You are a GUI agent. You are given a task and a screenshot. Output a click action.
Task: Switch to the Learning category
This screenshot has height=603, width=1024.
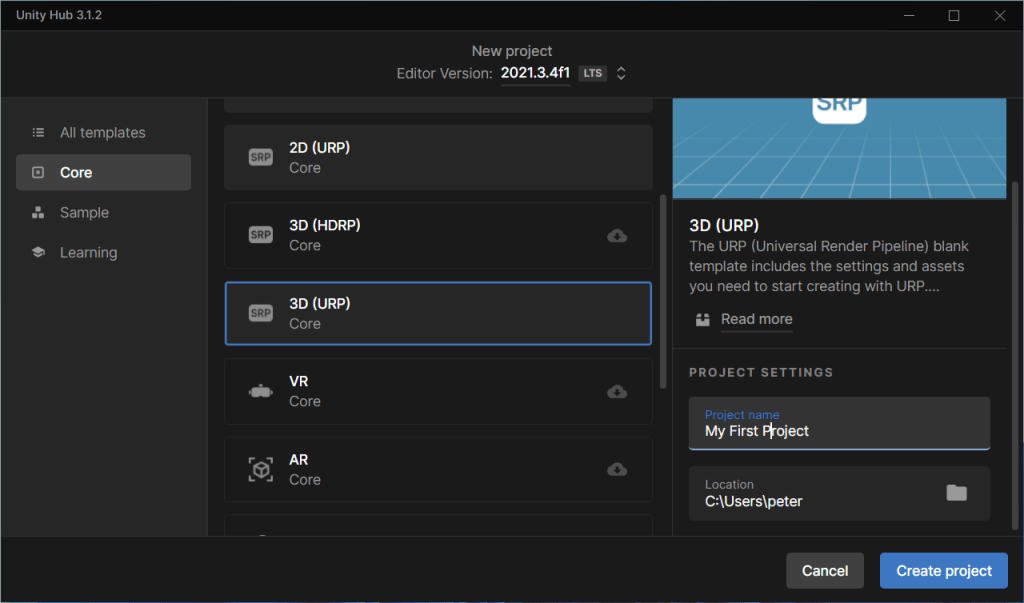click(88, 253)
